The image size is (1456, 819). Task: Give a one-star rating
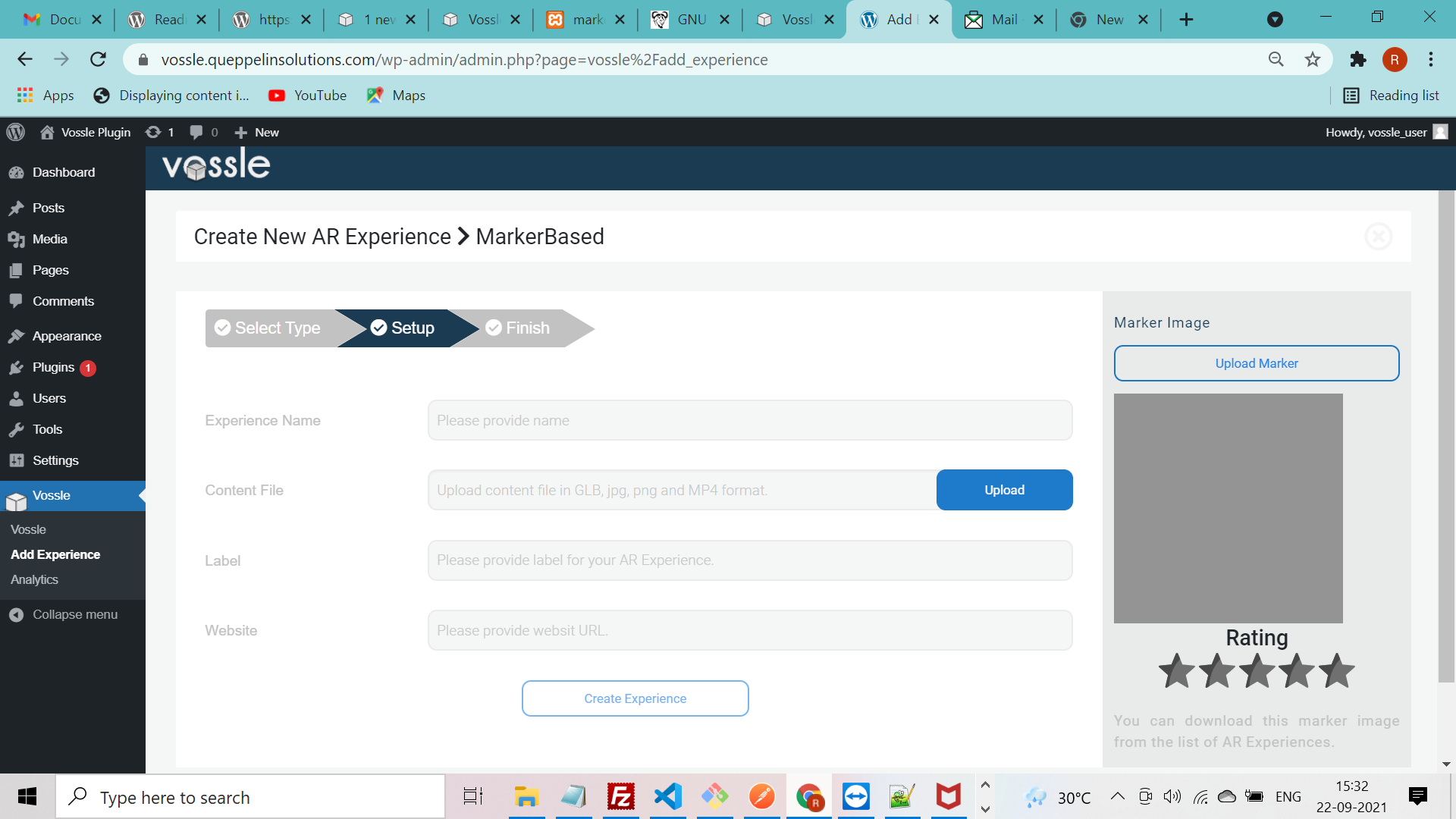[1177, 671]
